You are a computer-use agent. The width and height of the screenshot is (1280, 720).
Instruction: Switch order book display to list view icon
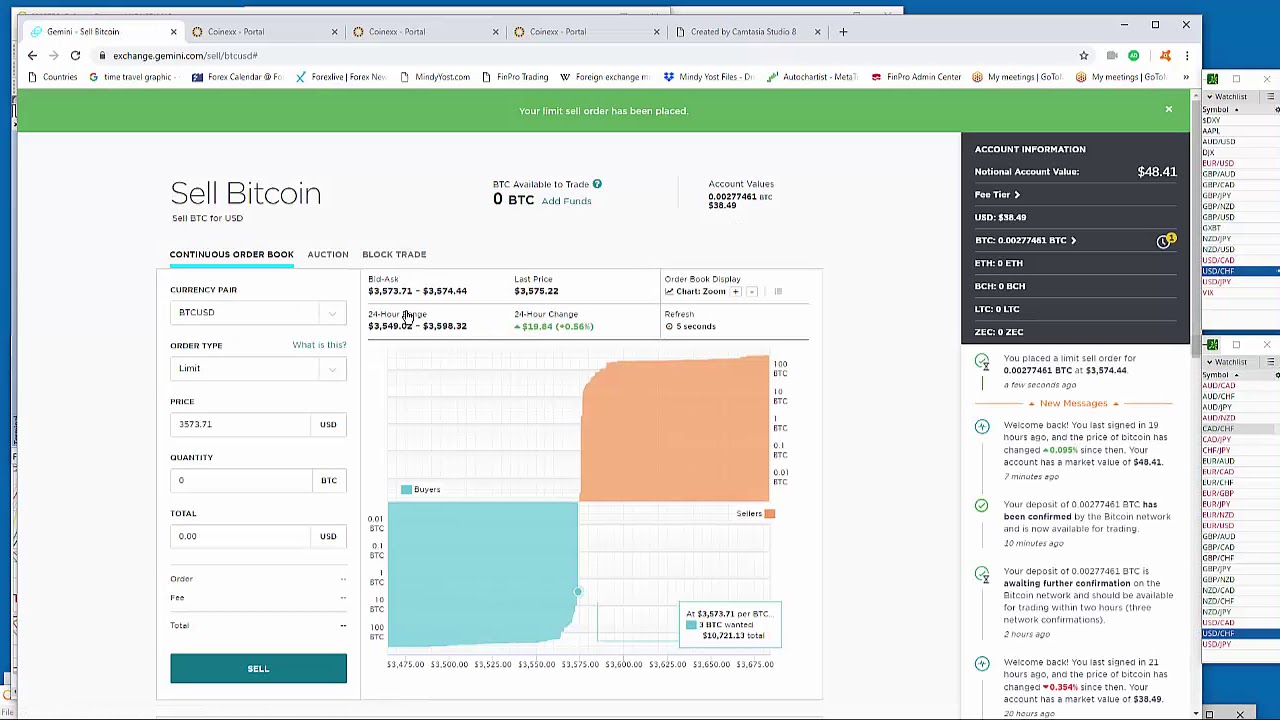coord(778,292)
